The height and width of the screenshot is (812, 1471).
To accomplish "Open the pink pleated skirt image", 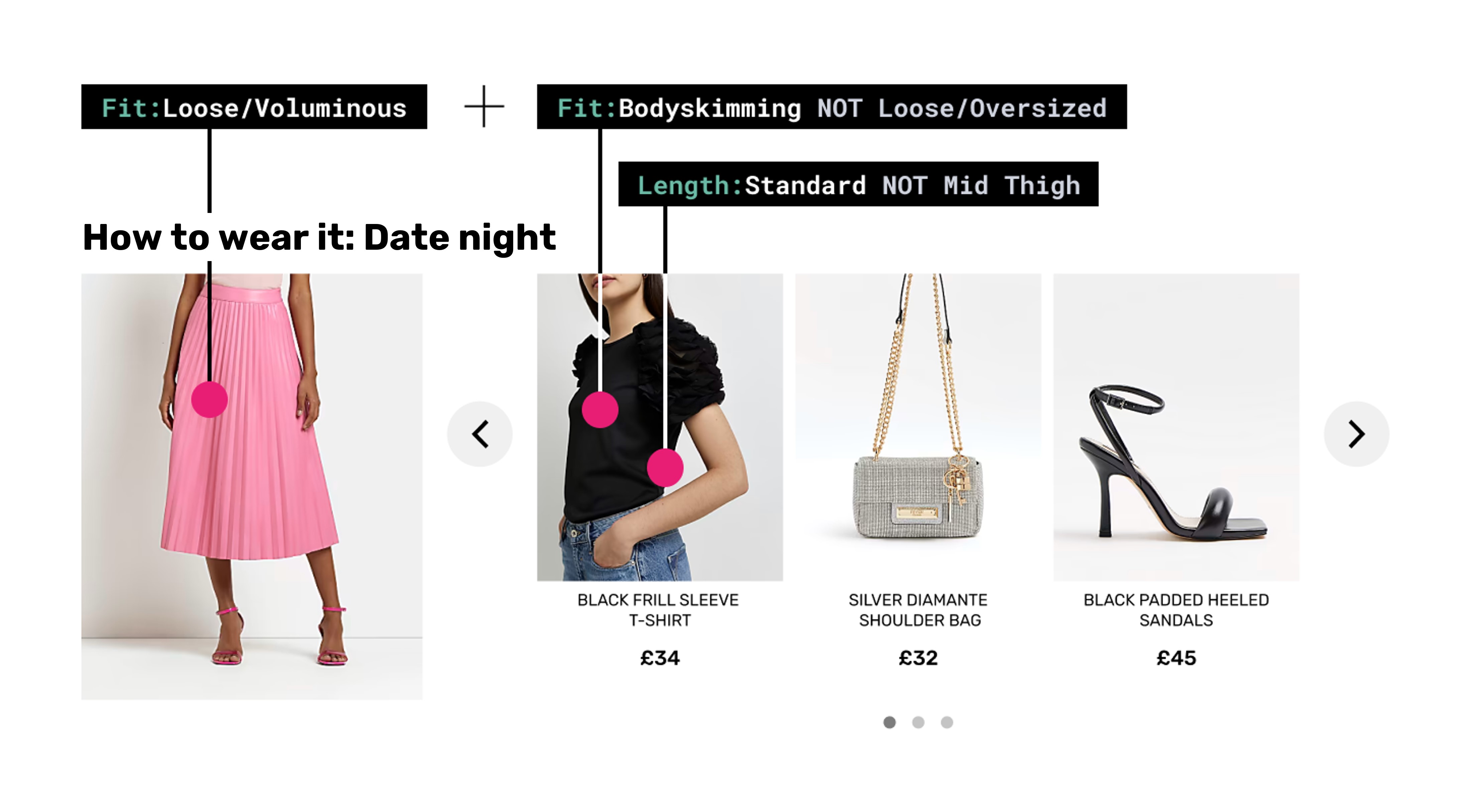I will pyautogui.click(x=252, y=486).
